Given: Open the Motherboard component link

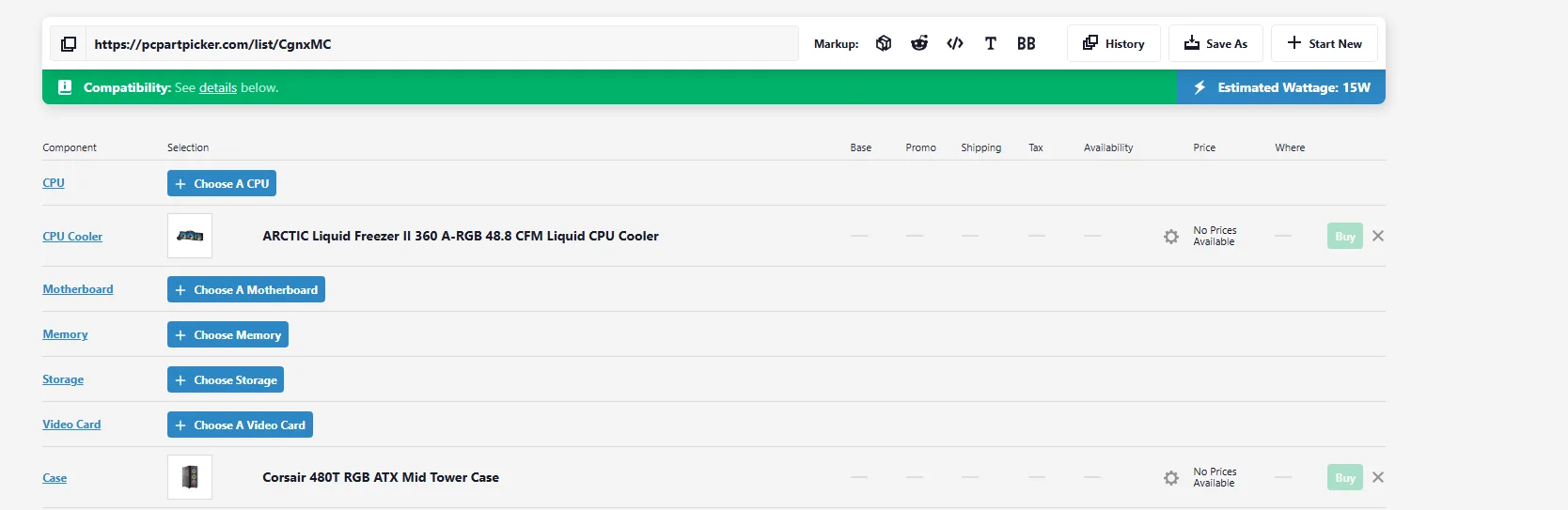Looking at the screenshot, I should coord(78,289).
